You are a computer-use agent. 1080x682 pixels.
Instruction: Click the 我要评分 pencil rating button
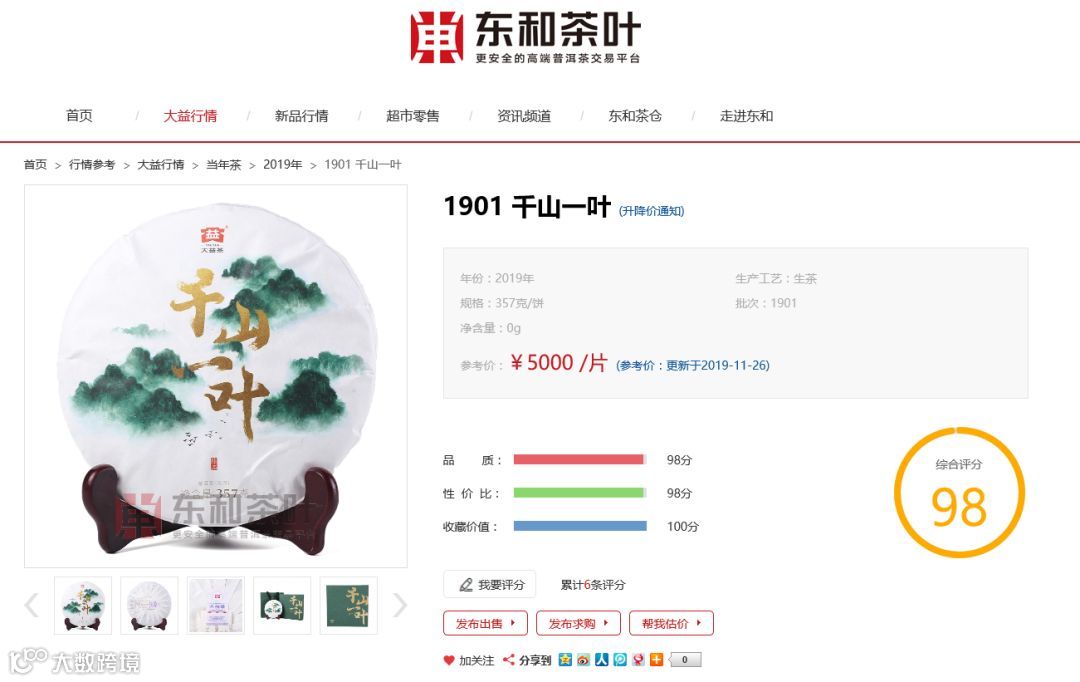[x=490, y=585]
